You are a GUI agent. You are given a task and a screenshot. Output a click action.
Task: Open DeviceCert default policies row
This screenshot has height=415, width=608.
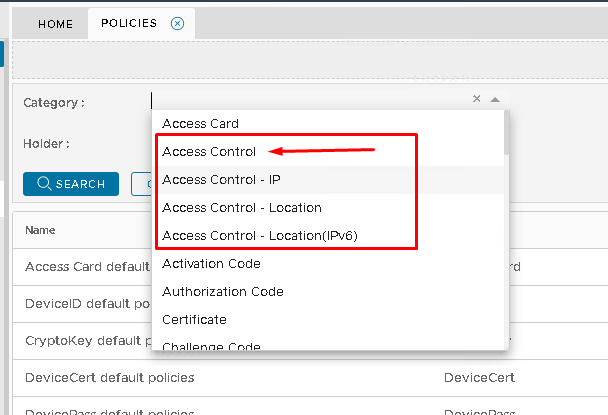tap(110, 378)
